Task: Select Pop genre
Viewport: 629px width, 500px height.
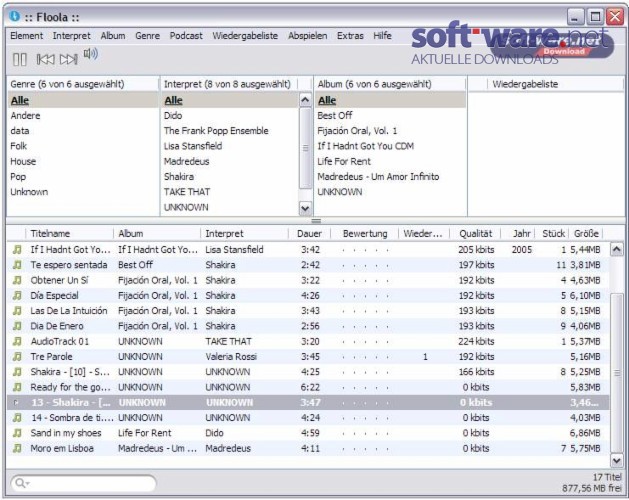Action: click(83, 177)
